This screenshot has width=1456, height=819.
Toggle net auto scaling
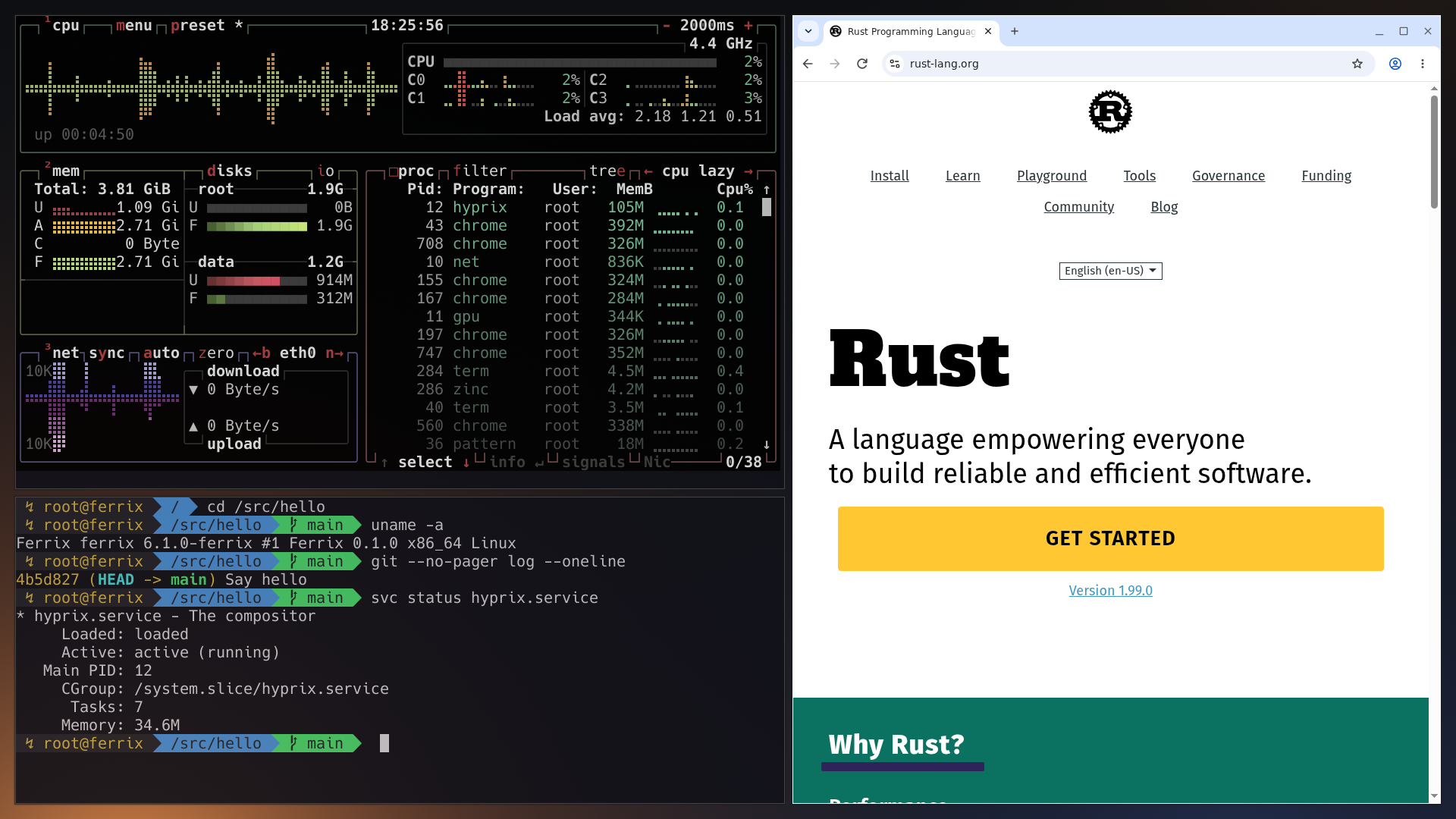click(x=162, y=353)
